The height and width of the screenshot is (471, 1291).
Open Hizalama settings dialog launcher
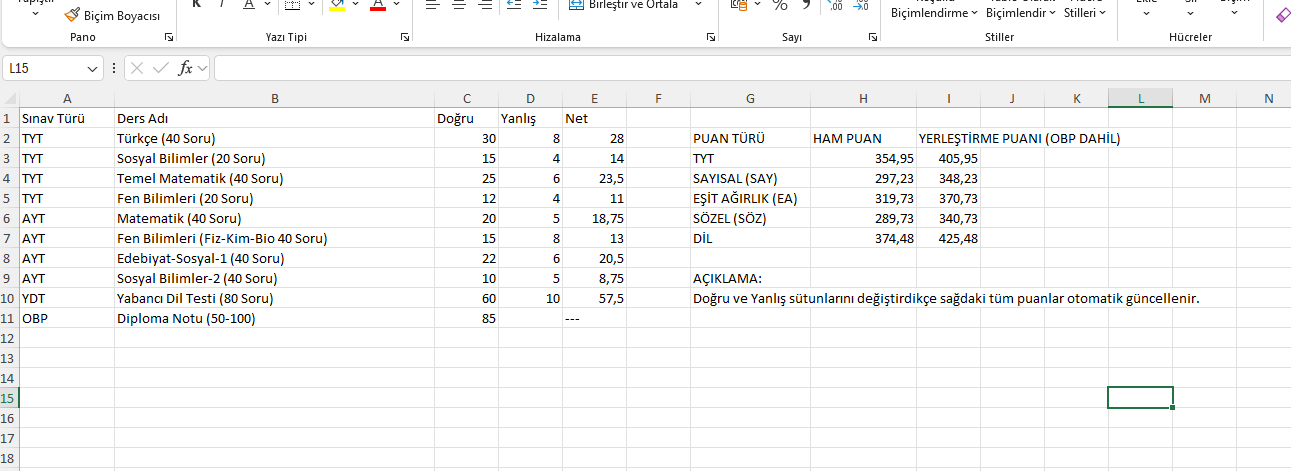[x=710, y=37]
